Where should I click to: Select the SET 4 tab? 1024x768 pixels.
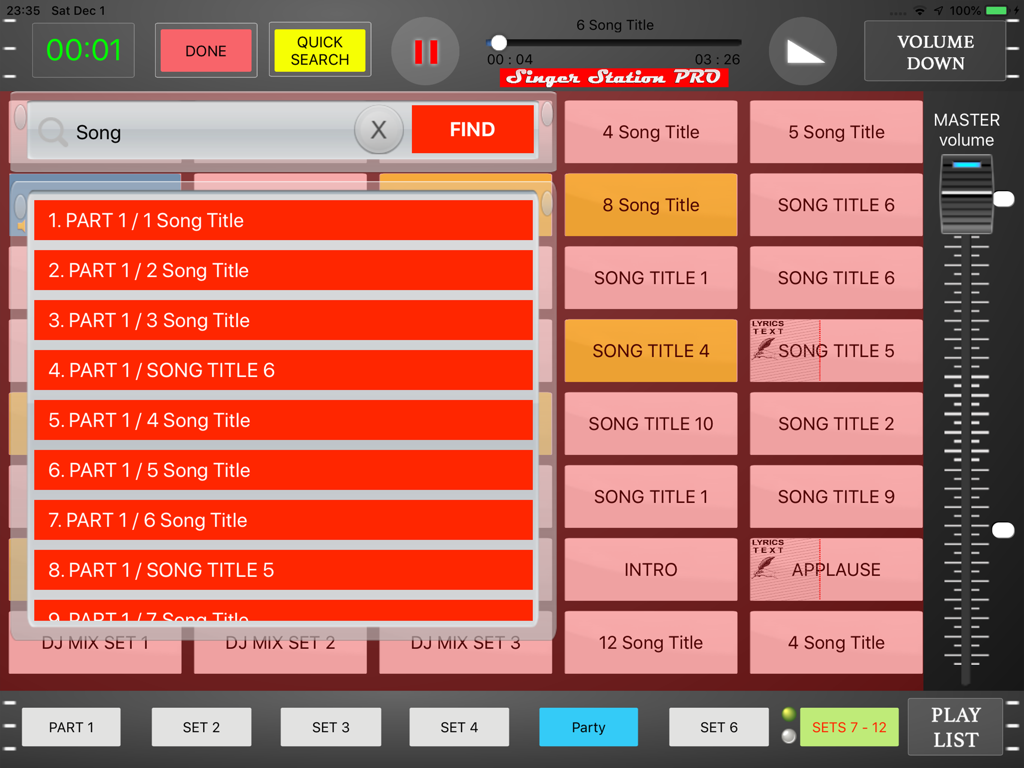coord(459,727)
